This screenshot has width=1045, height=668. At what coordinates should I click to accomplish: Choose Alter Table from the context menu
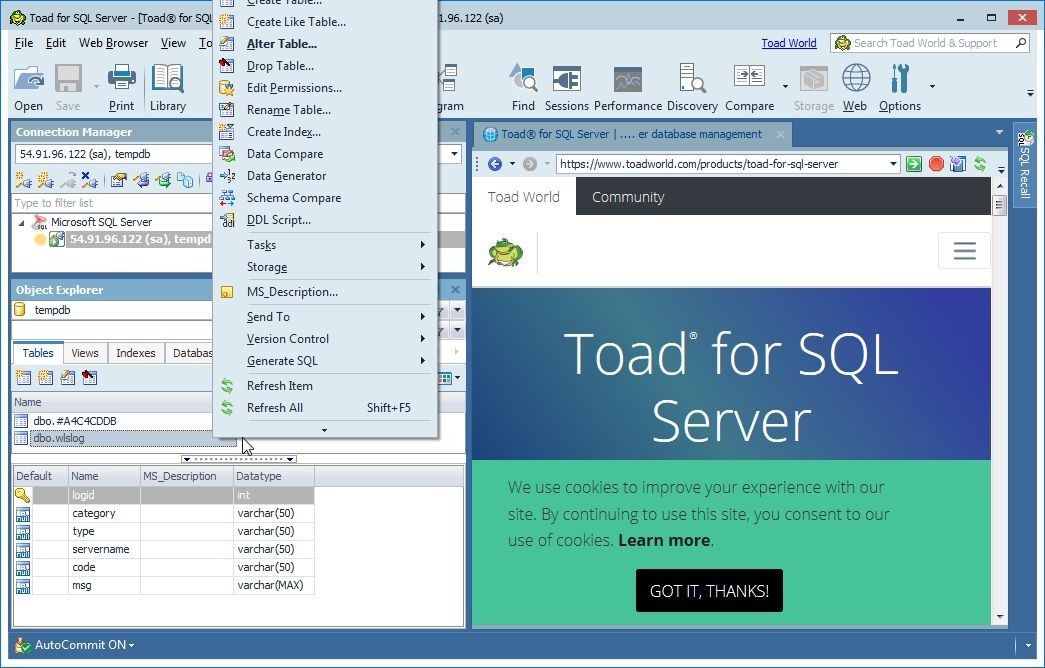point(280,43)
